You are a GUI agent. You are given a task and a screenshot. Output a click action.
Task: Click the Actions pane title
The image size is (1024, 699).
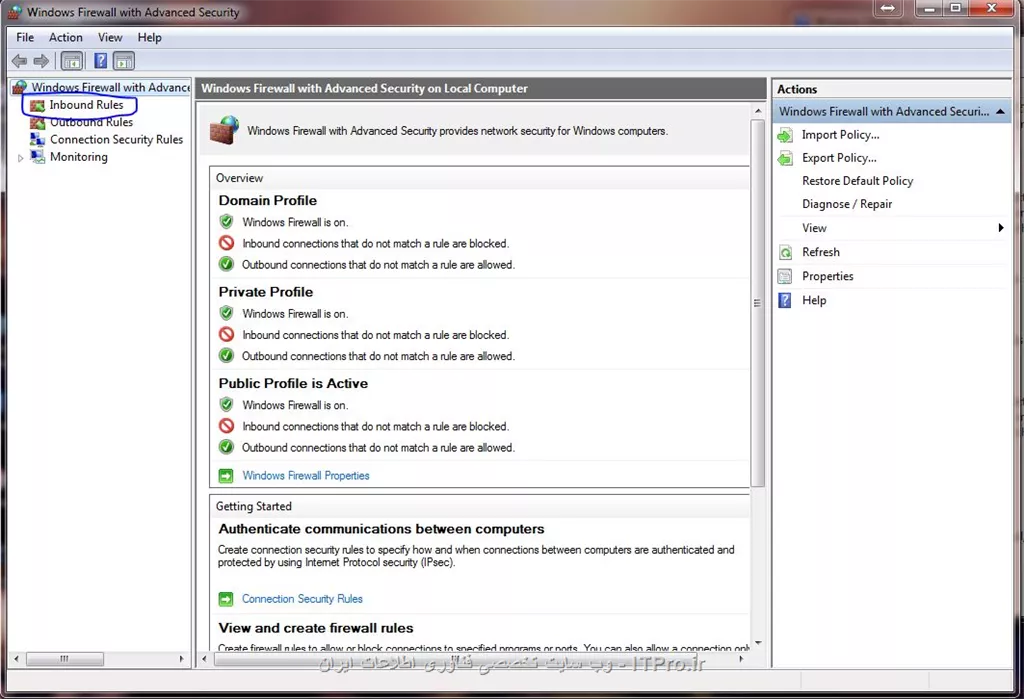pos(797,89)
